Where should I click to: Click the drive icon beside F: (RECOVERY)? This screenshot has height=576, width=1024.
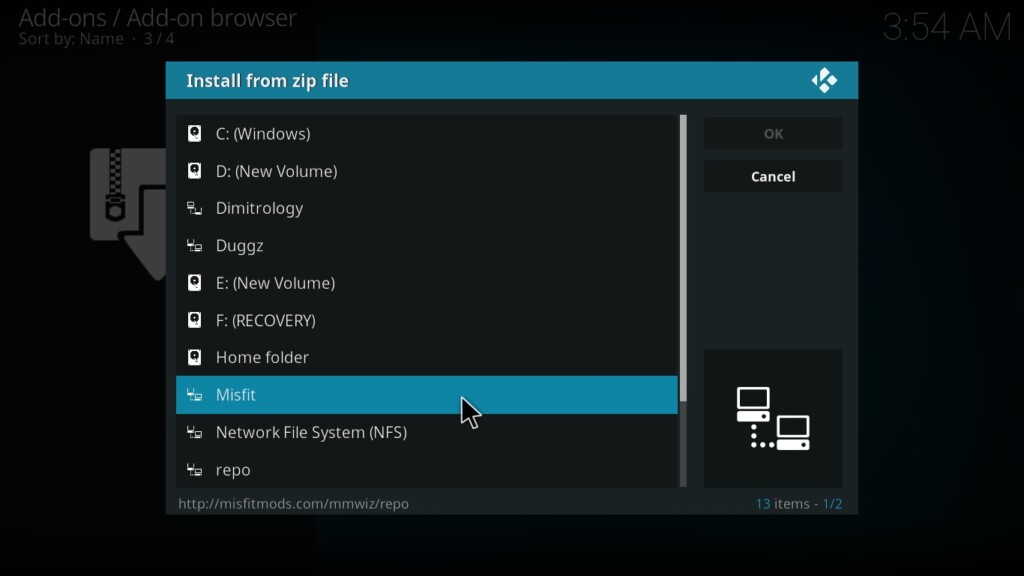point(195,320)
